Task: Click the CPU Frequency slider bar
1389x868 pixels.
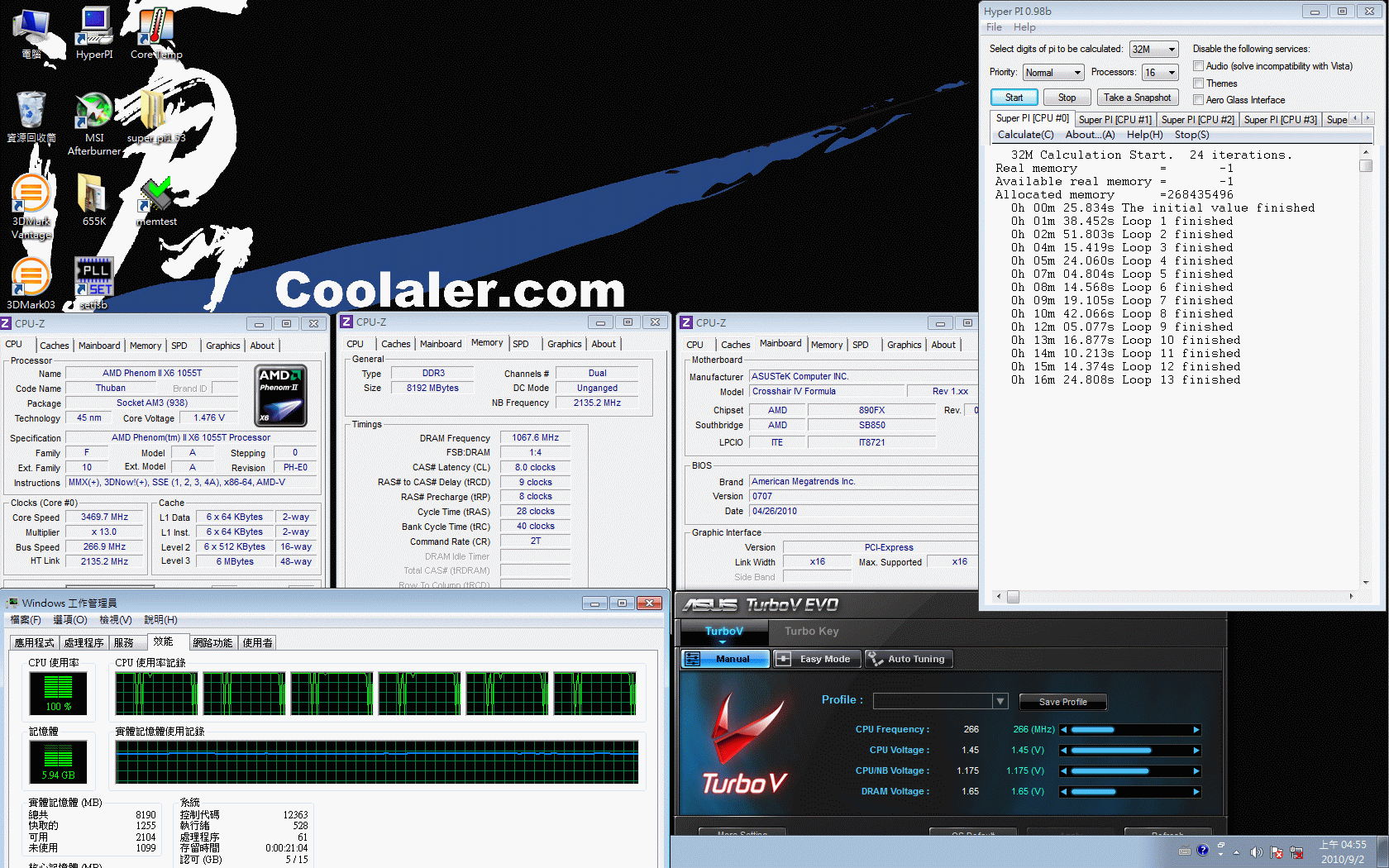Action: pos(1130,730)
